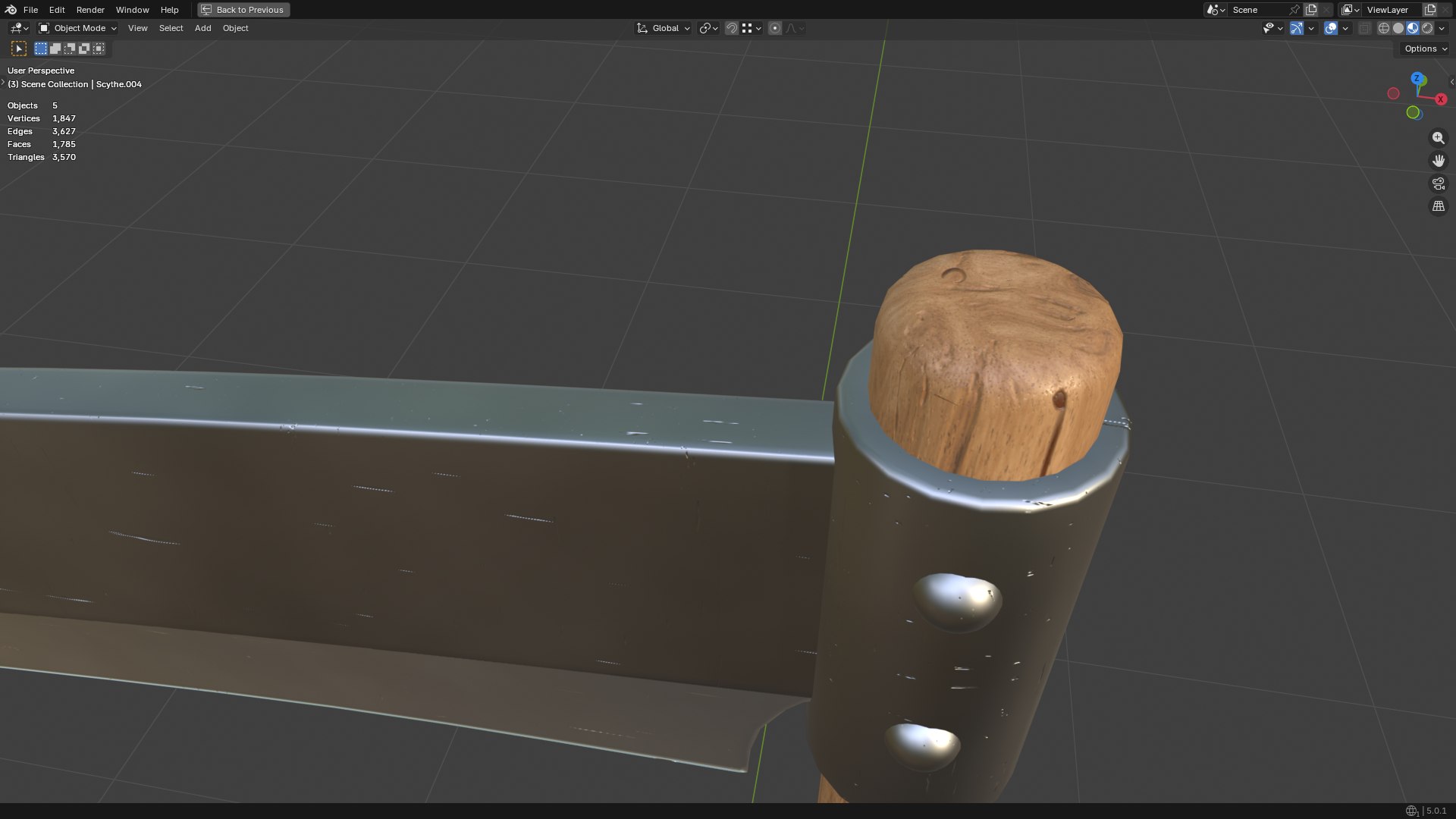Click the Back to Previous button
The height and width of the screenshot is (819, 1456).
point(243,10)
